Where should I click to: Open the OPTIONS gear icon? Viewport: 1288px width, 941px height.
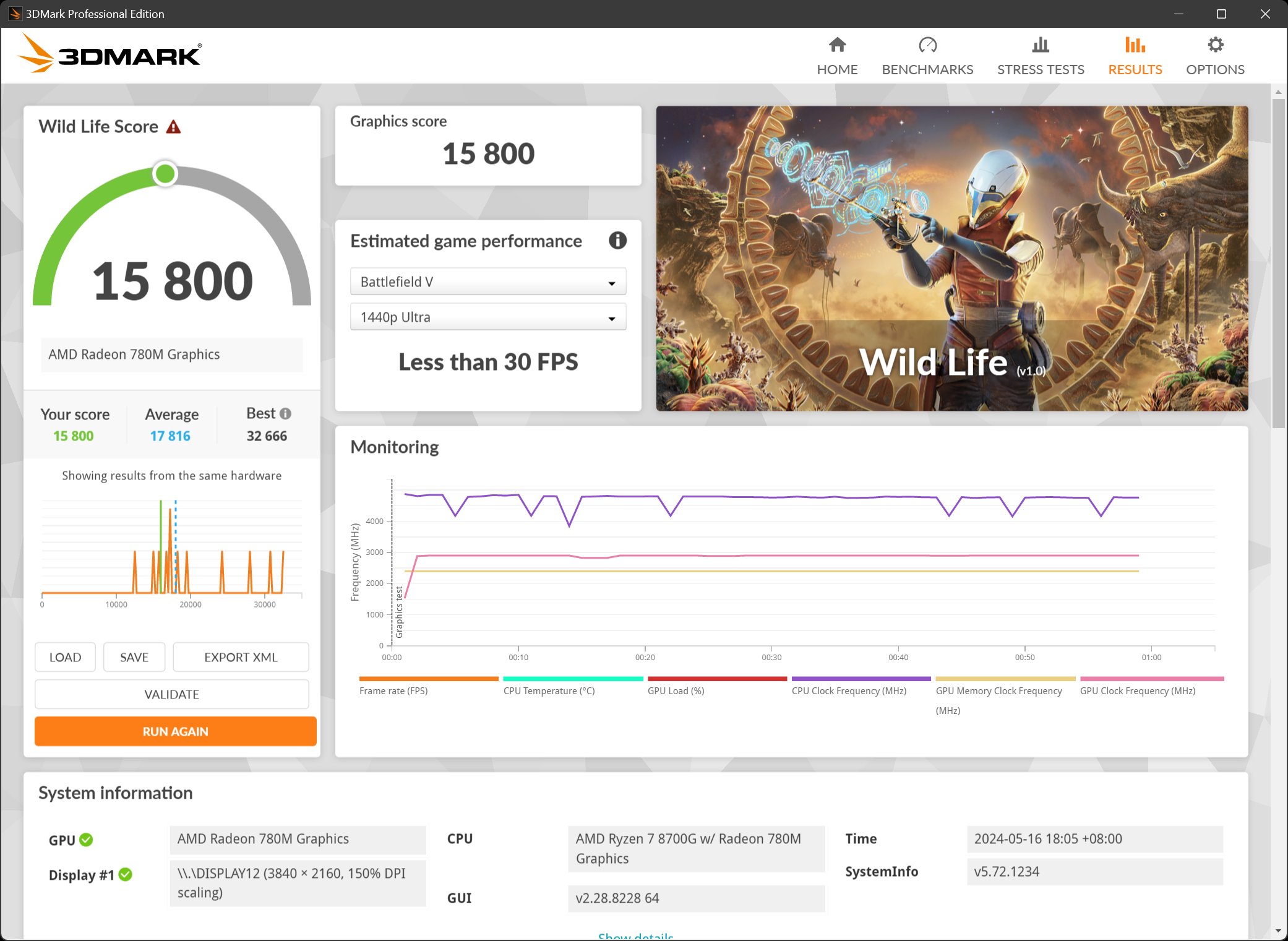coord(1215,45)
